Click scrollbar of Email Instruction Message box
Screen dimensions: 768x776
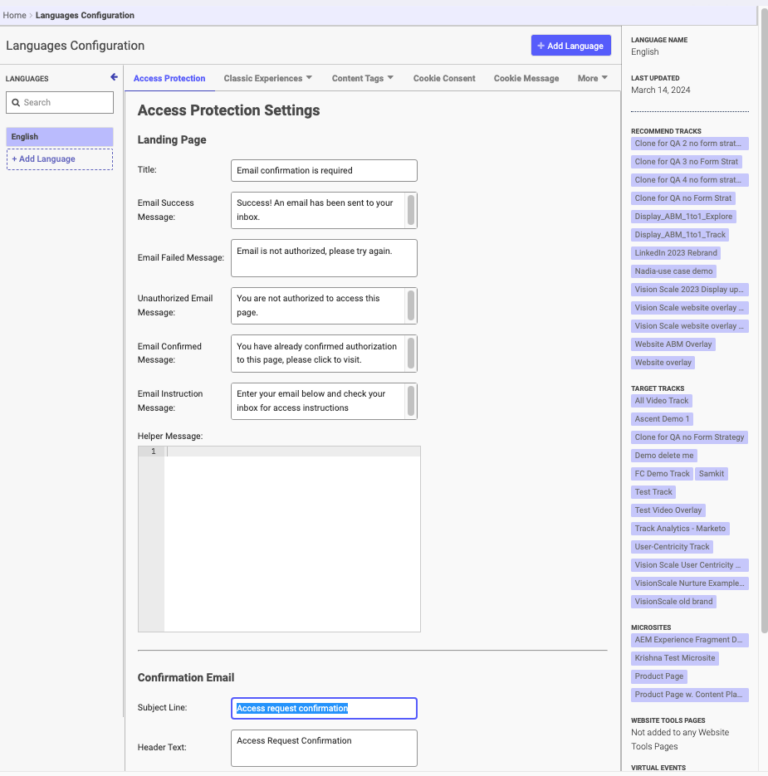(411, 401)
